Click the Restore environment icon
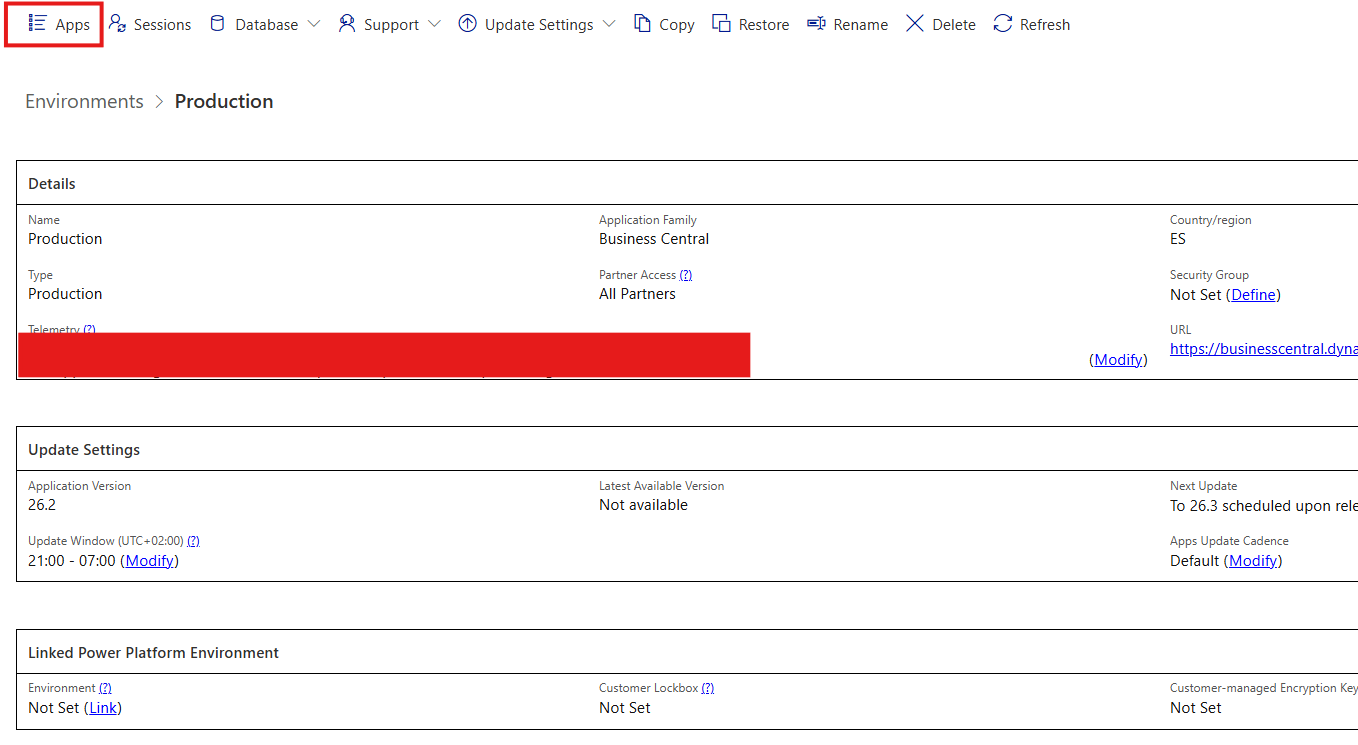The height and width of the screenshot is (745, 1358). 721,23
